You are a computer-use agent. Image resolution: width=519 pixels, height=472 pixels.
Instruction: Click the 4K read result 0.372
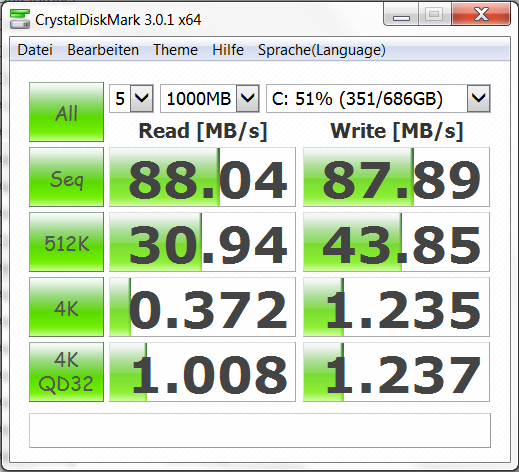click(x=202, y=307)
